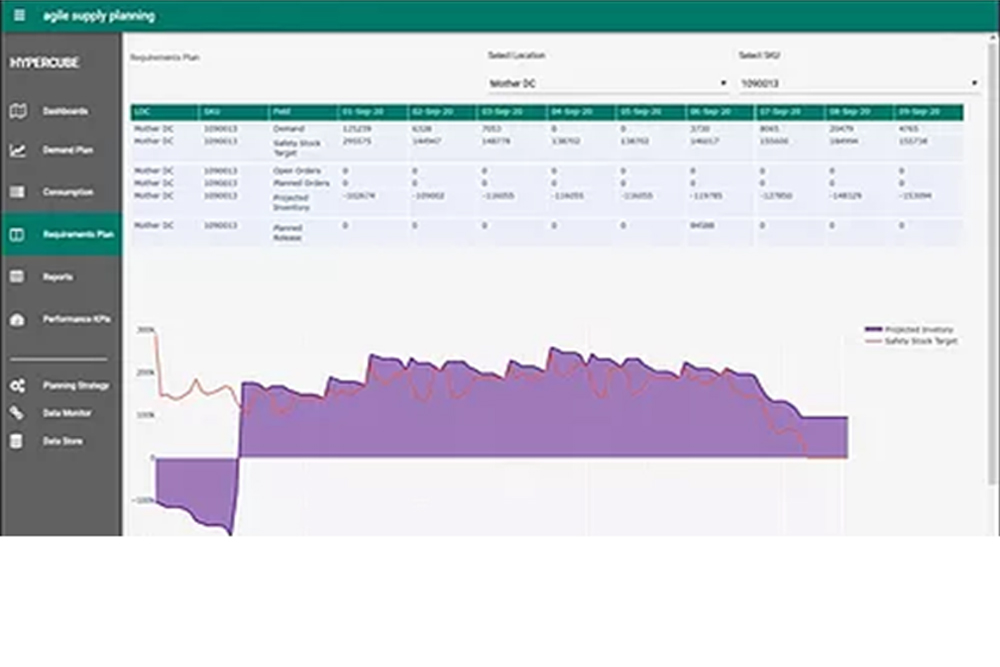Toggle Projected Inventory series in chart legend

tap(909, 330)
